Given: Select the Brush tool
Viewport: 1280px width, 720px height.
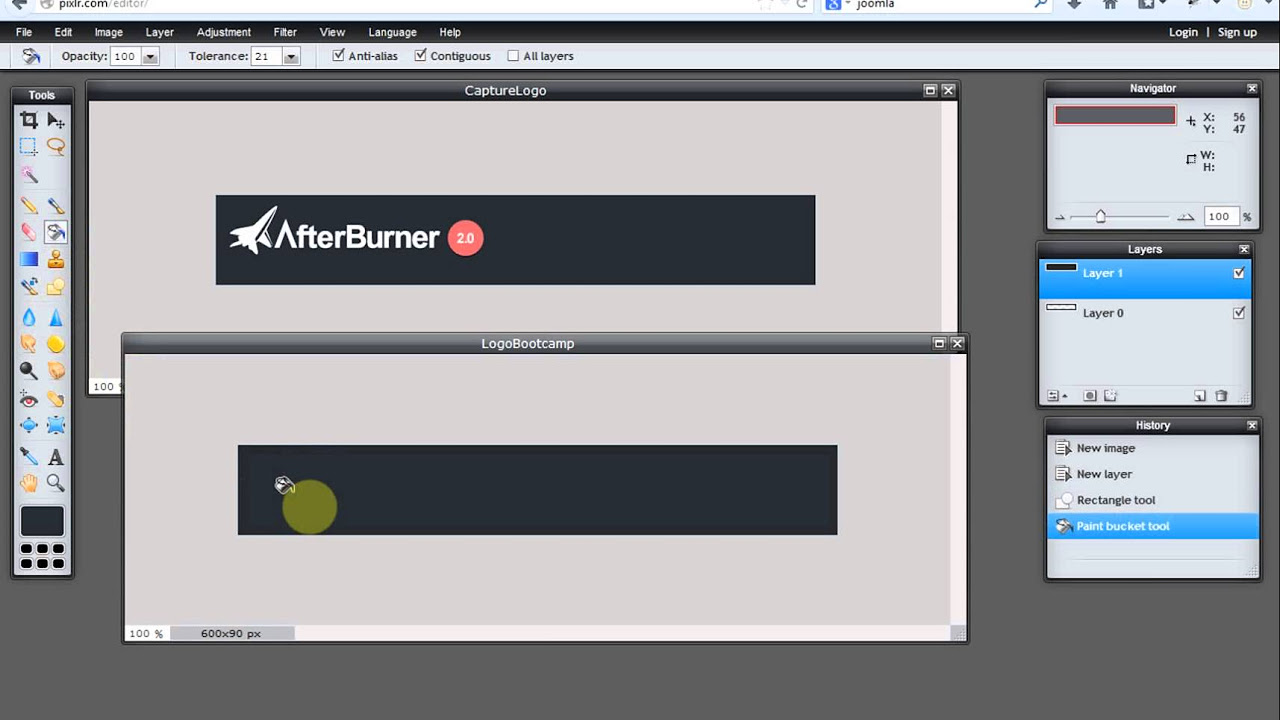Looking at the screenshot, I should (56, 205).
